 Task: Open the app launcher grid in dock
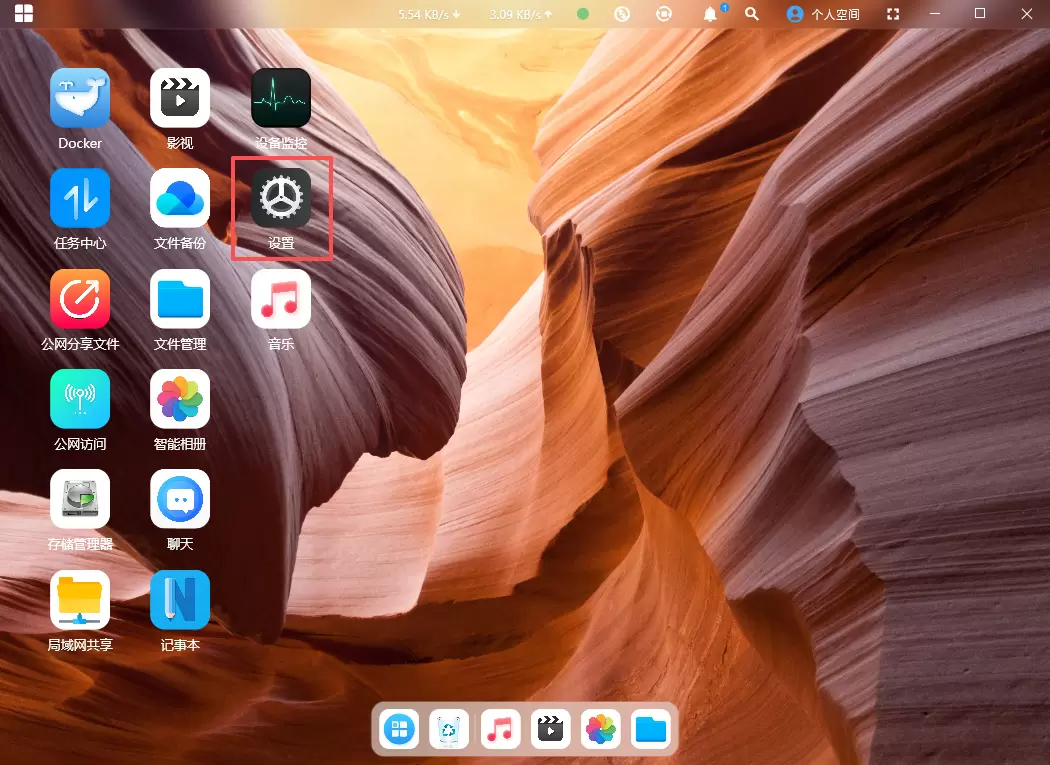tap(400, 729)
